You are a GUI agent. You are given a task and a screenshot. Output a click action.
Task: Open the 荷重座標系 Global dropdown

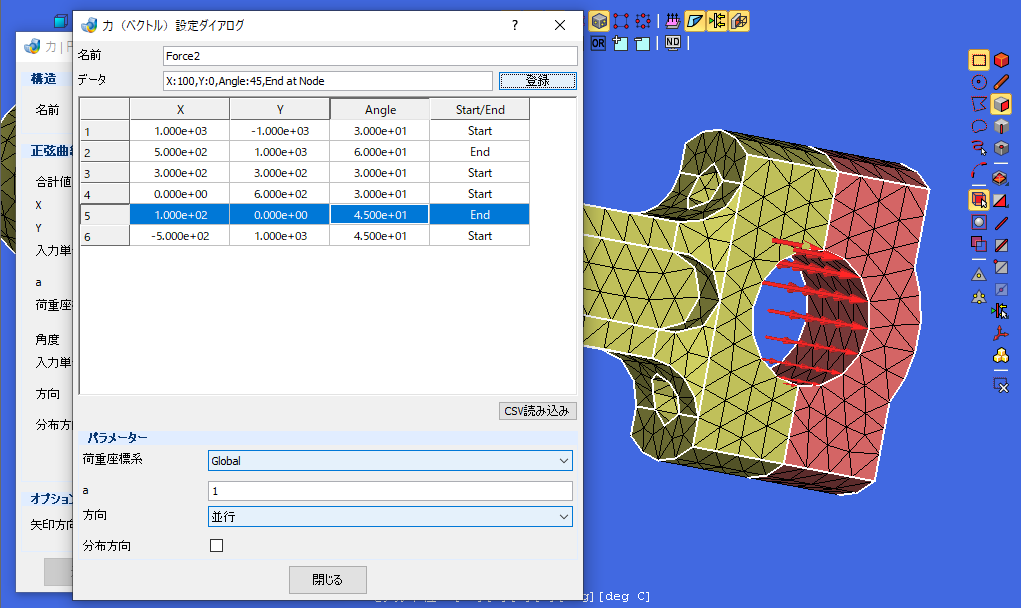coord(390,460)
